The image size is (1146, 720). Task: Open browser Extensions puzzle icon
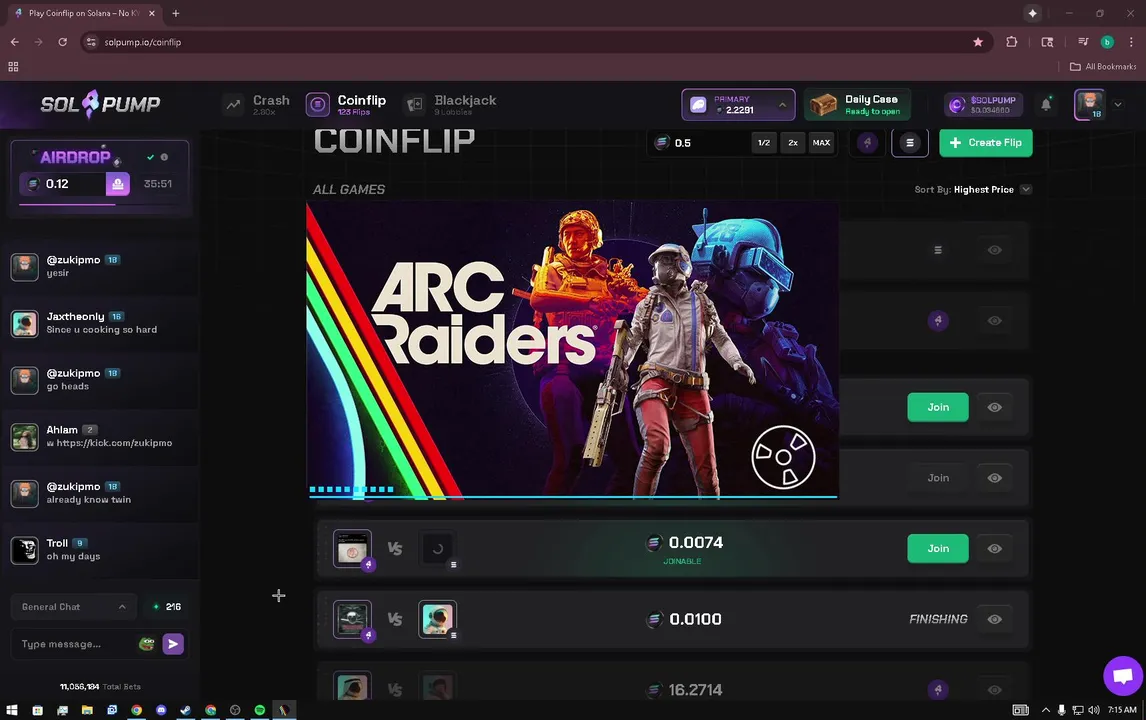point(1012,42)
